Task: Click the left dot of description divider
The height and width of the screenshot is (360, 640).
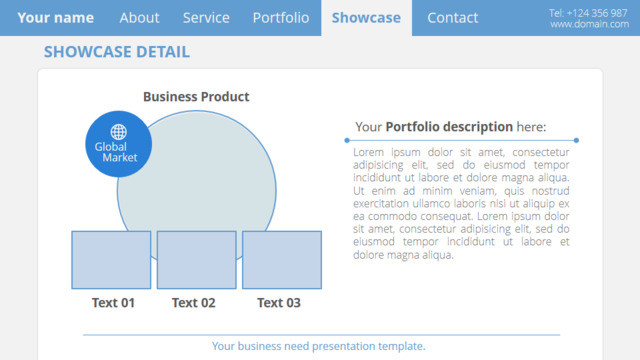Action: point(347,140)
